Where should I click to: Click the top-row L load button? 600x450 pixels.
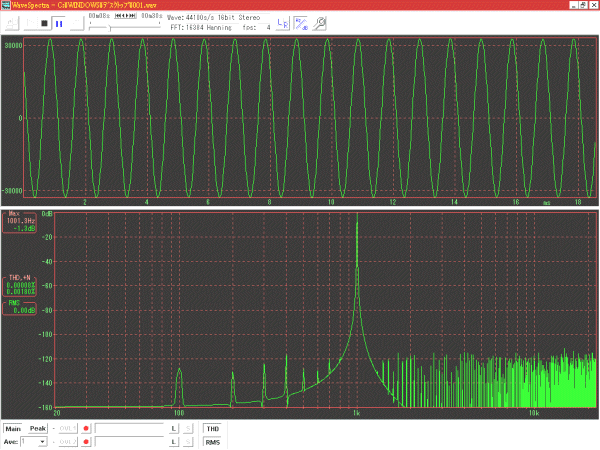(x=174, y=428)
